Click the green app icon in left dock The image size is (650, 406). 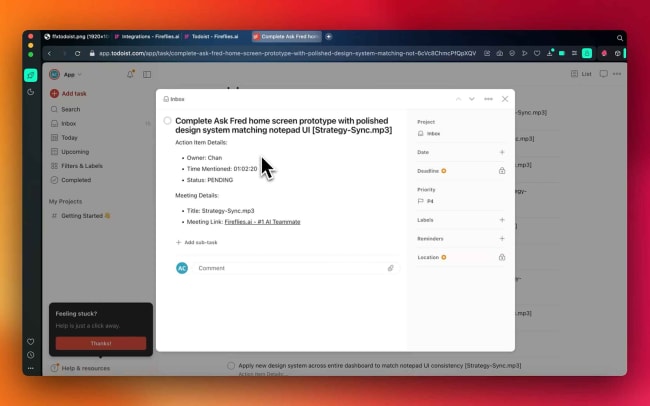(31, 75)
